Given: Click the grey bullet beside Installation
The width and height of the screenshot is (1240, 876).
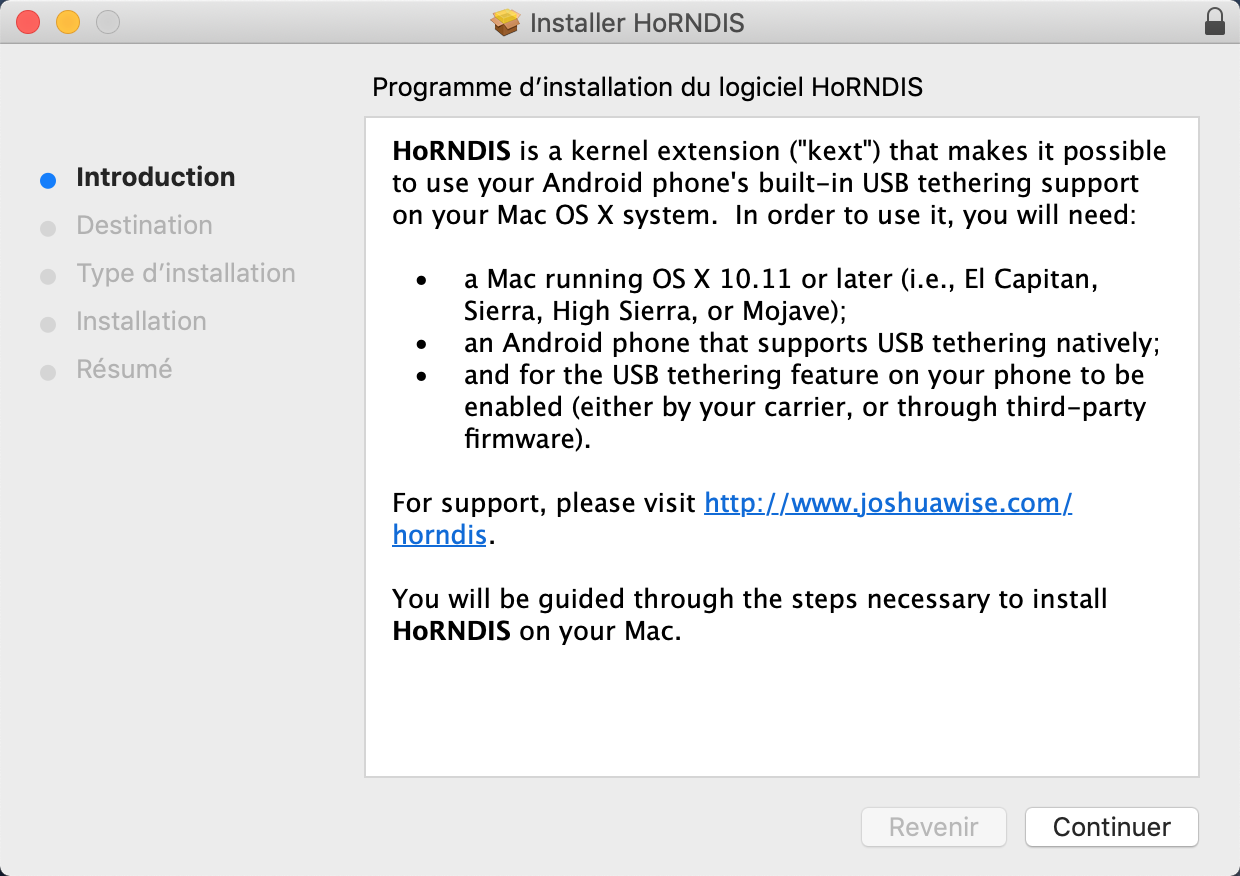Looking at the screenshot, I should [48, 324].
